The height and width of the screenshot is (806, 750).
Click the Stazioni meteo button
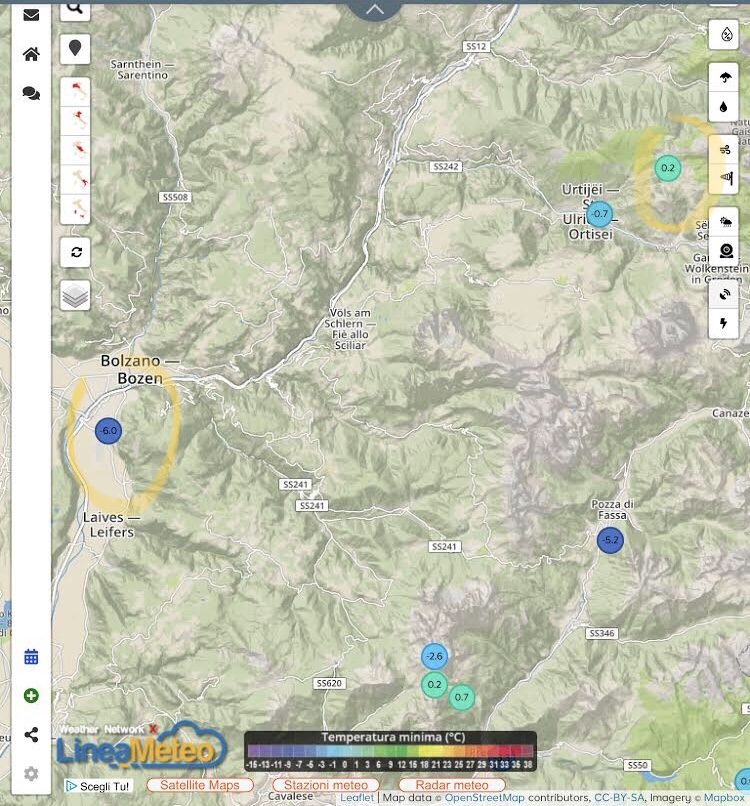[325, 785]
